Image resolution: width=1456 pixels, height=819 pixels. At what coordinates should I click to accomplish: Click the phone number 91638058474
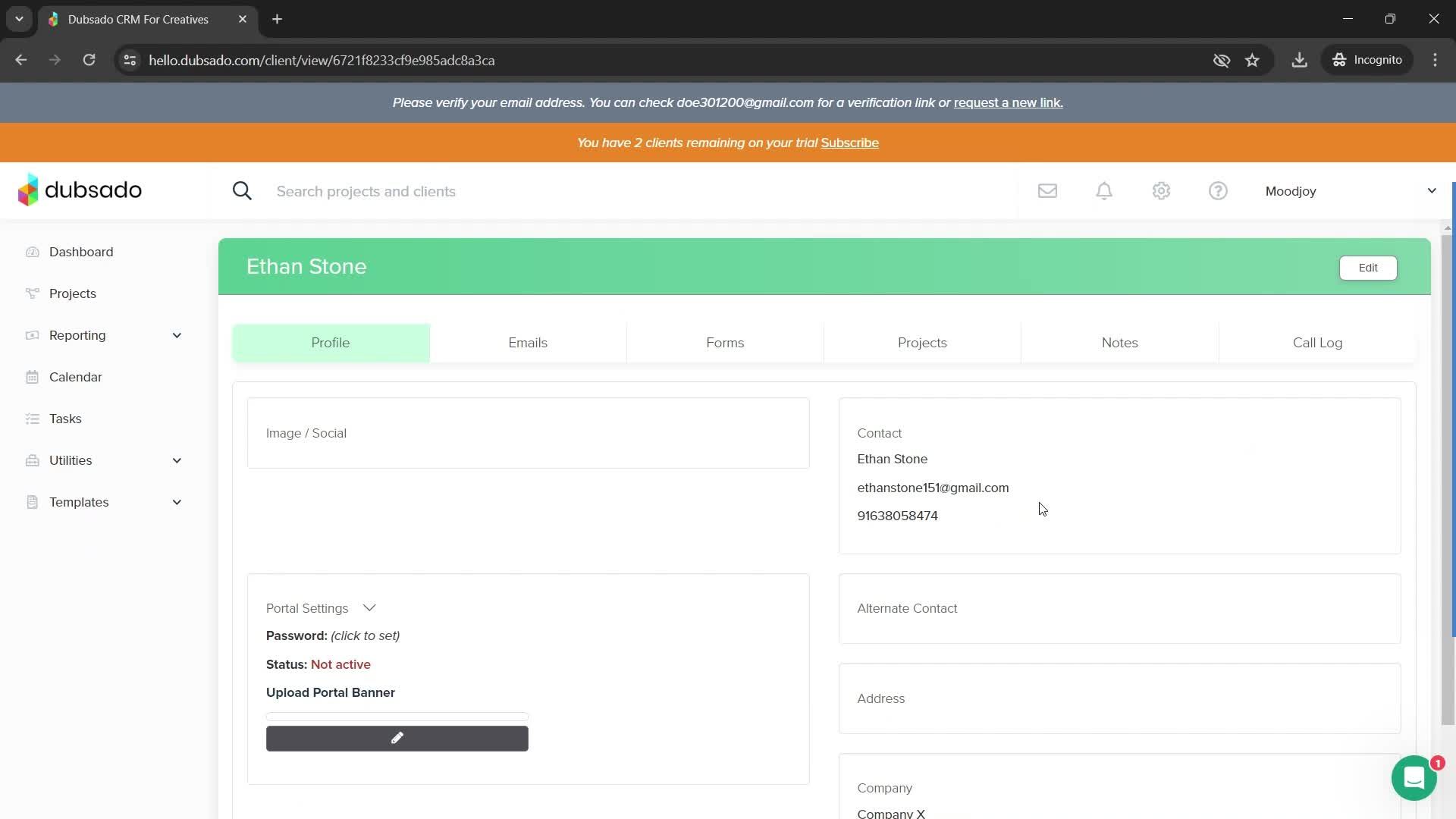click(x=897, y=516)
